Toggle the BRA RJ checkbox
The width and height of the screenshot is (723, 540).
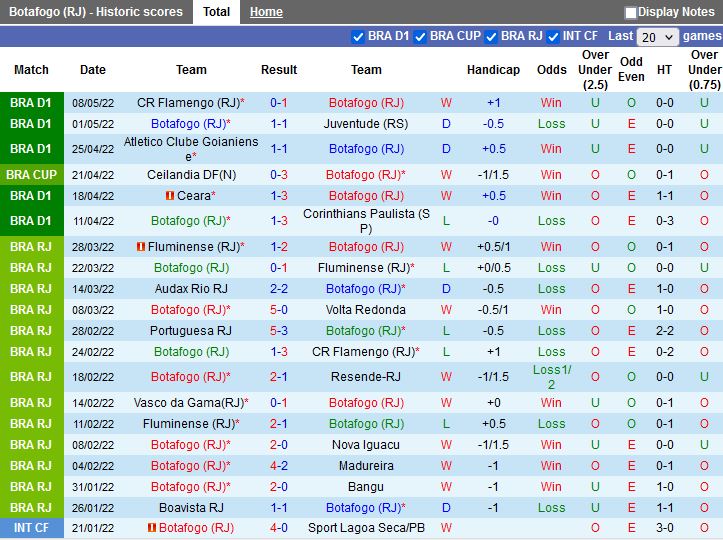coord(491,37)
